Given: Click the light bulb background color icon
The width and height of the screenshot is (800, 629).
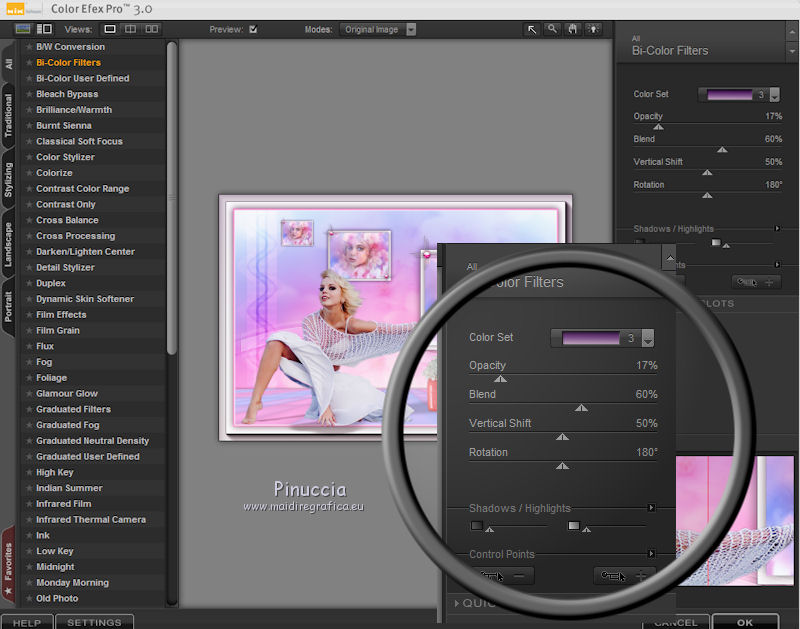Looking at the screenshot, I should pos(594,29).
